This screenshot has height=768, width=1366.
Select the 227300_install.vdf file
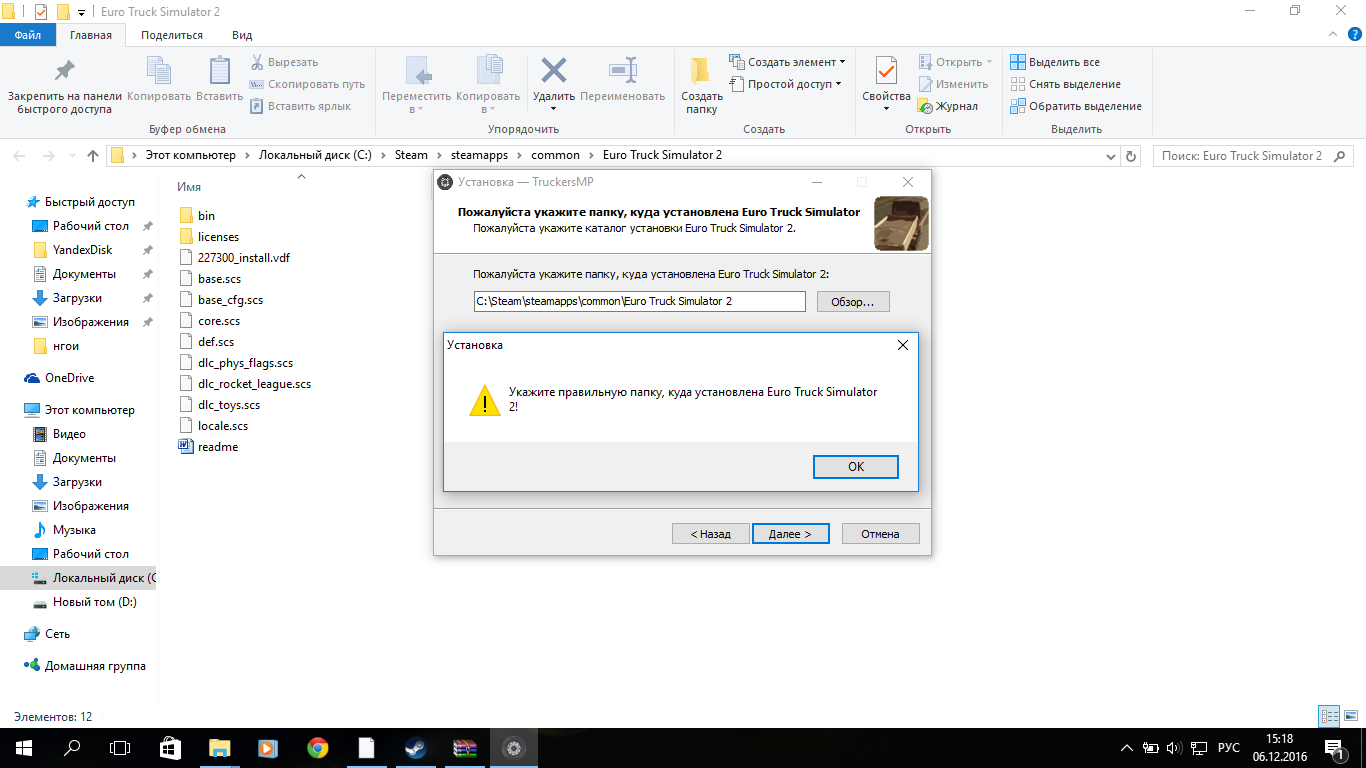coord(235,258)
